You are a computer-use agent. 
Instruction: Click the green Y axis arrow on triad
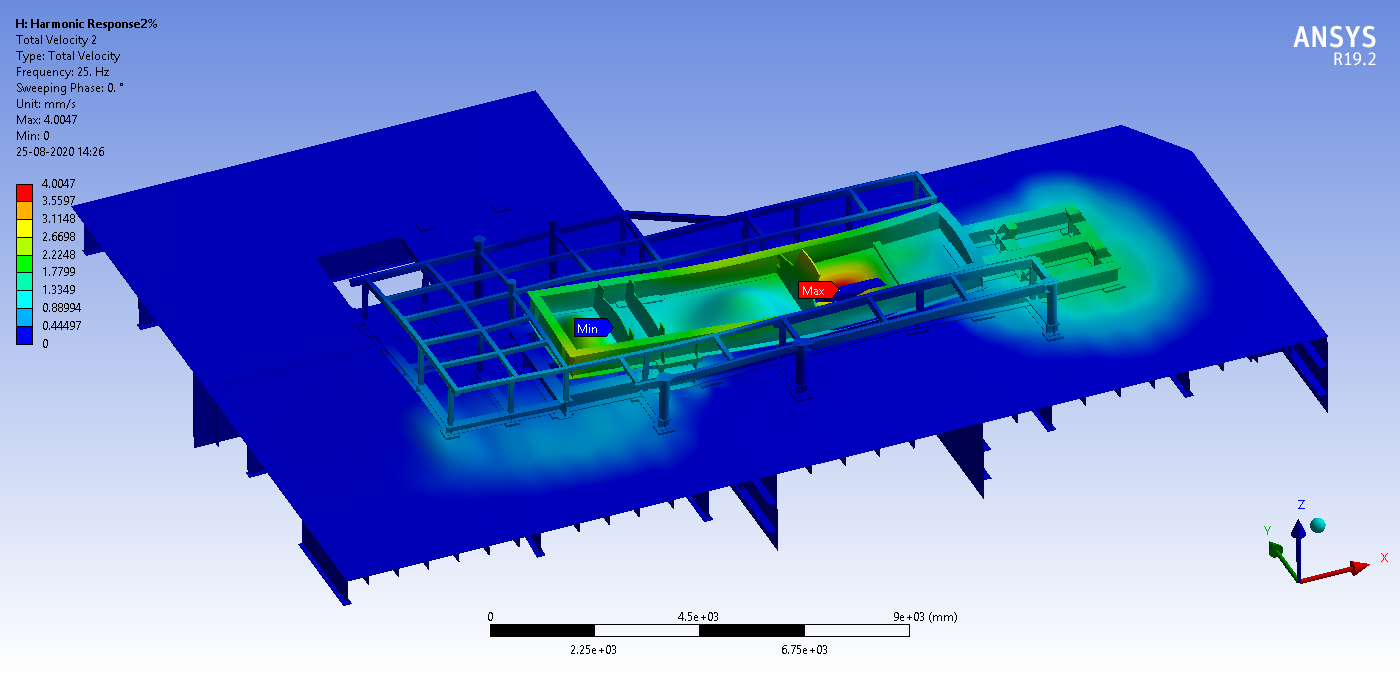(1277, 550)
